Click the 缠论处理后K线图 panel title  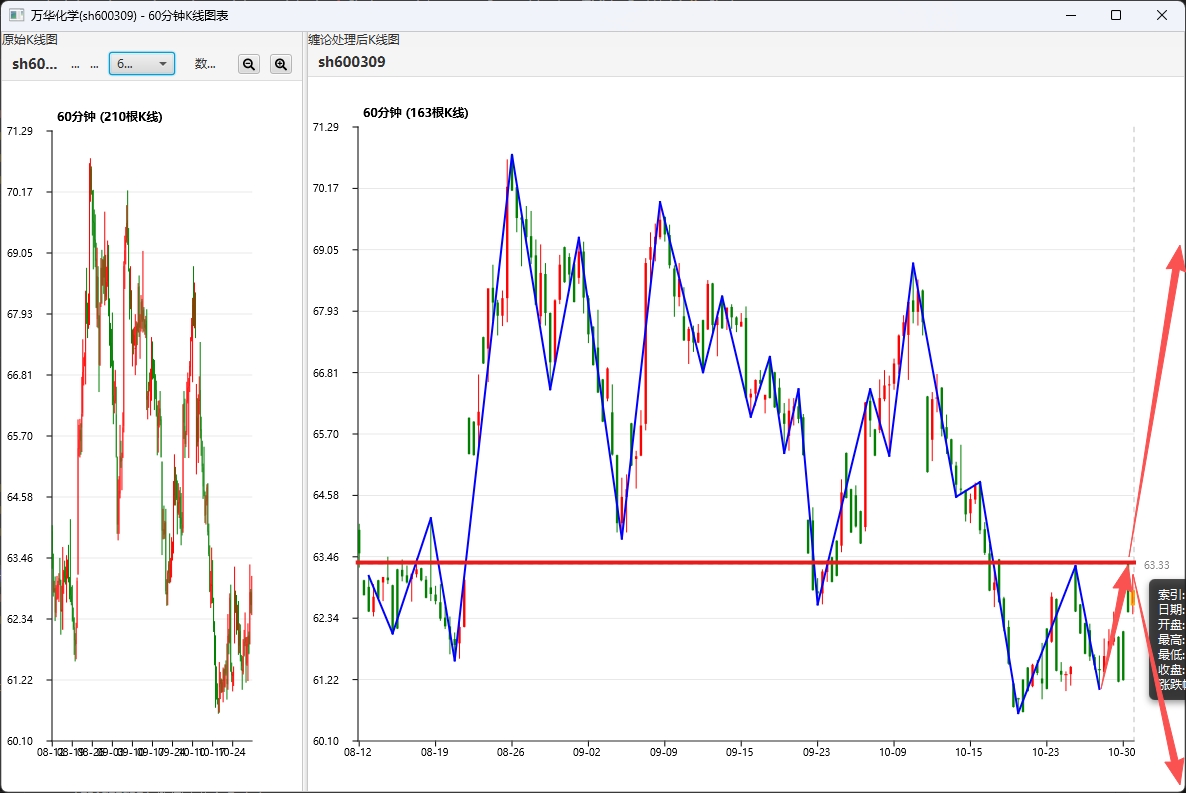354,39
